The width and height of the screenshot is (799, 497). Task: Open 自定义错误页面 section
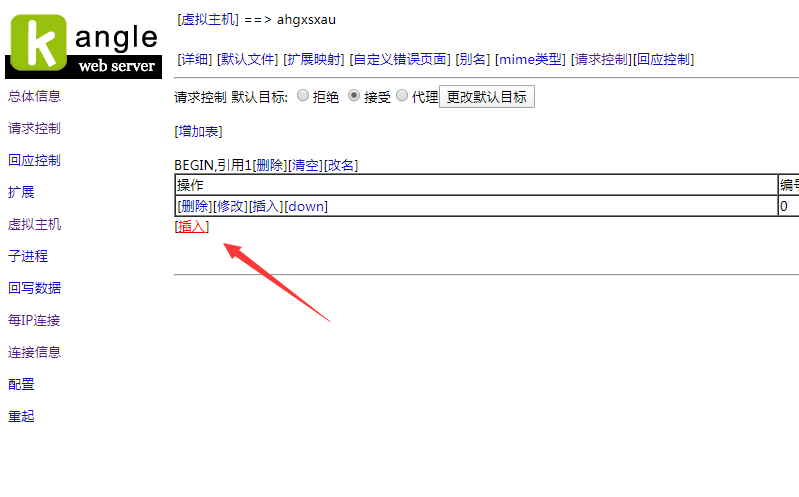tap(400, 59)
